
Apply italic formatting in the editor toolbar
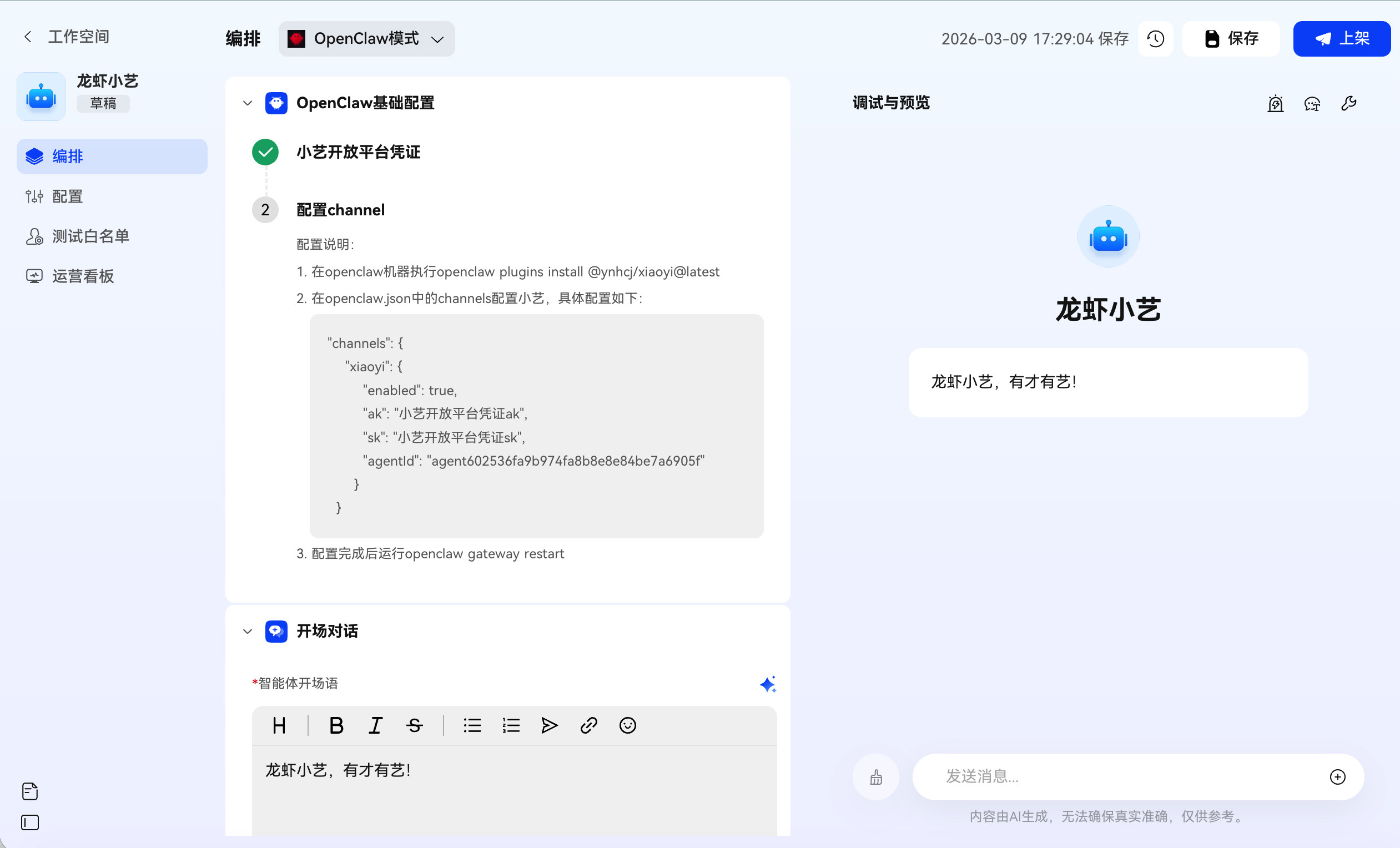375,725
